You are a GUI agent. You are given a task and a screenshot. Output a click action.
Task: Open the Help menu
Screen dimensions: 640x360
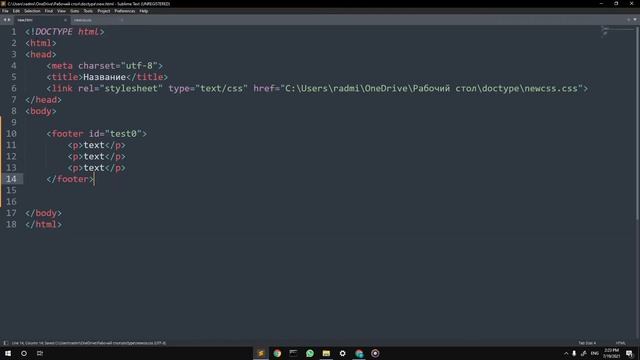pos(144,11)
